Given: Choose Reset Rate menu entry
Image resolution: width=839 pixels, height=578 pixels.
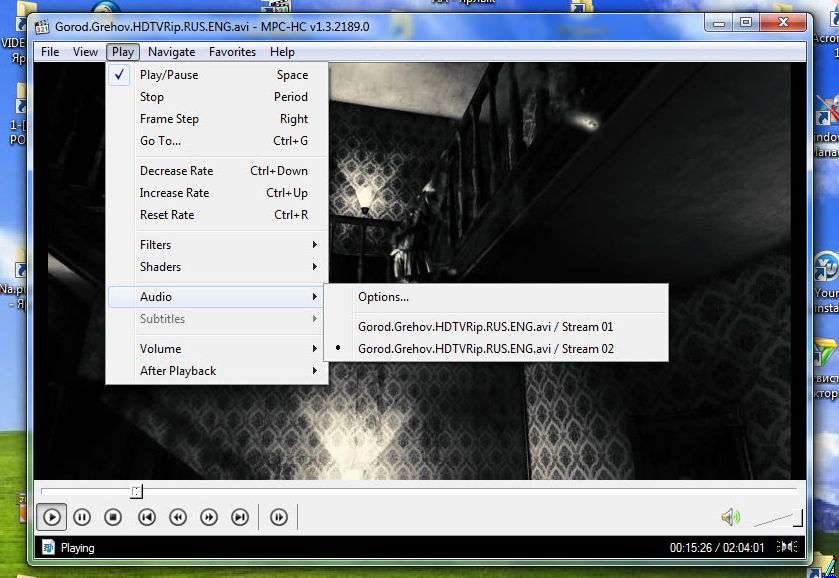Looking at the screenshot, I should click(217, 215).
